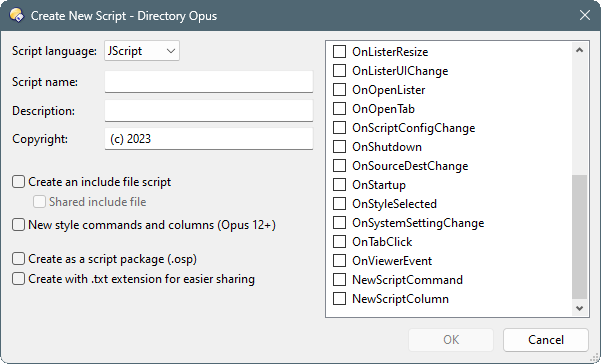The width and height of the screenshot is (601, 364).
Task: Click the Directory Opus title bar icon
Action: point(17,15)
